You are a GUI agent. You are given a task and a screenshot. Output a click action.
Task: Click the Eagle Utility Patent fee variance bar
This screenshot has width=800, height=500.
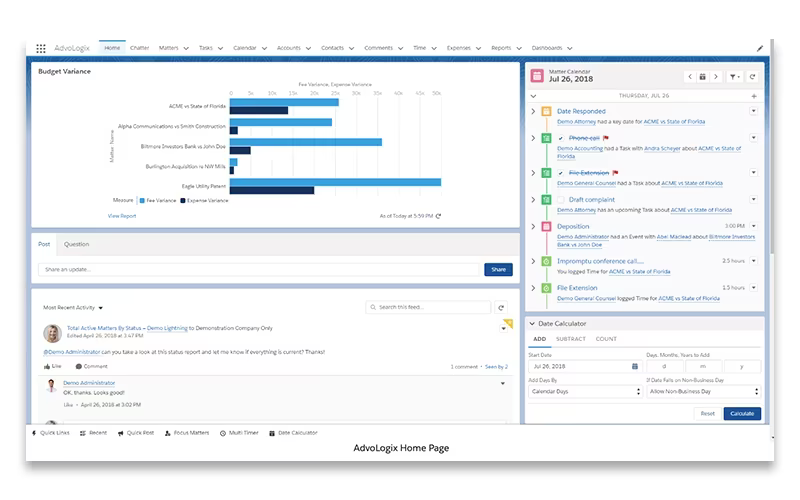[x=335, y=182]
